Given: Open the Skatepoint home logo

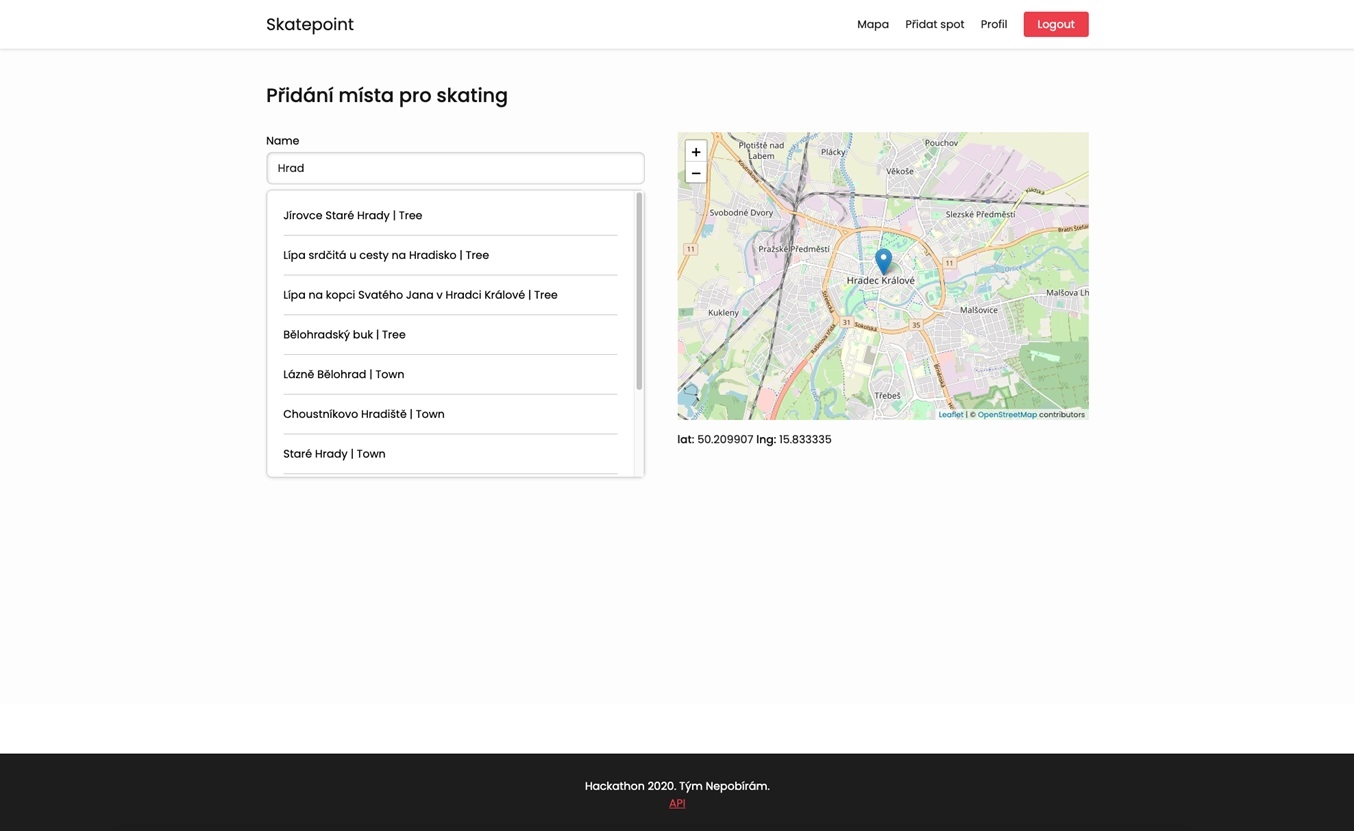Looking at the screenshot, I should point(309,24).
